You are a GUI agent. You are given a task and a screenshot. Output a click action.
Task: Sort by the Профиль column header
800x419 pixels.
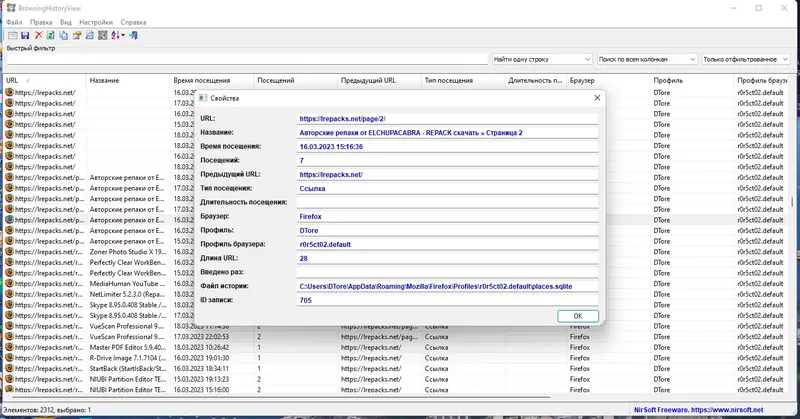692,80
